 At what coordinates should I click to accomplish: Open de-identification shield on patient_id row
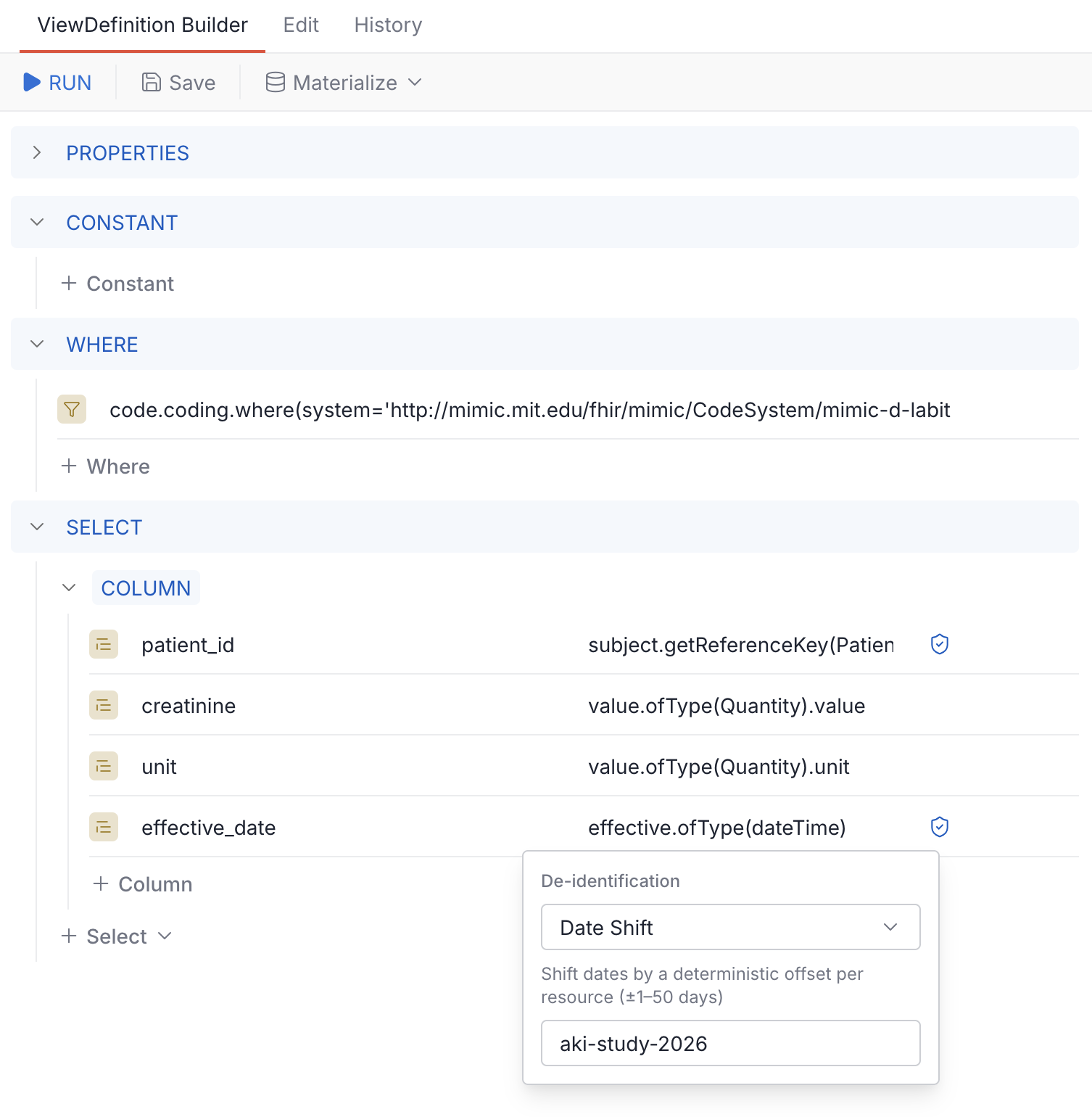(x=939, y=644)
